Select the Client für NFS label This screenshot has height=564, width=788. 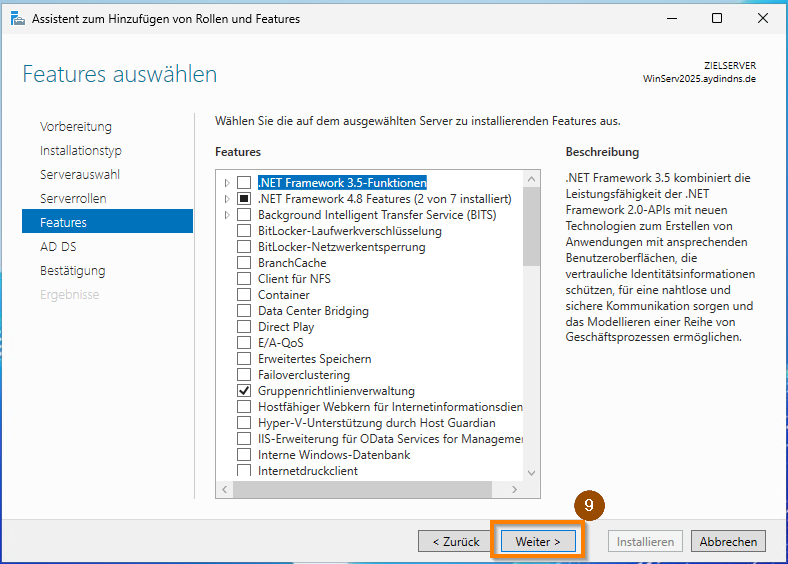point(294,279)
